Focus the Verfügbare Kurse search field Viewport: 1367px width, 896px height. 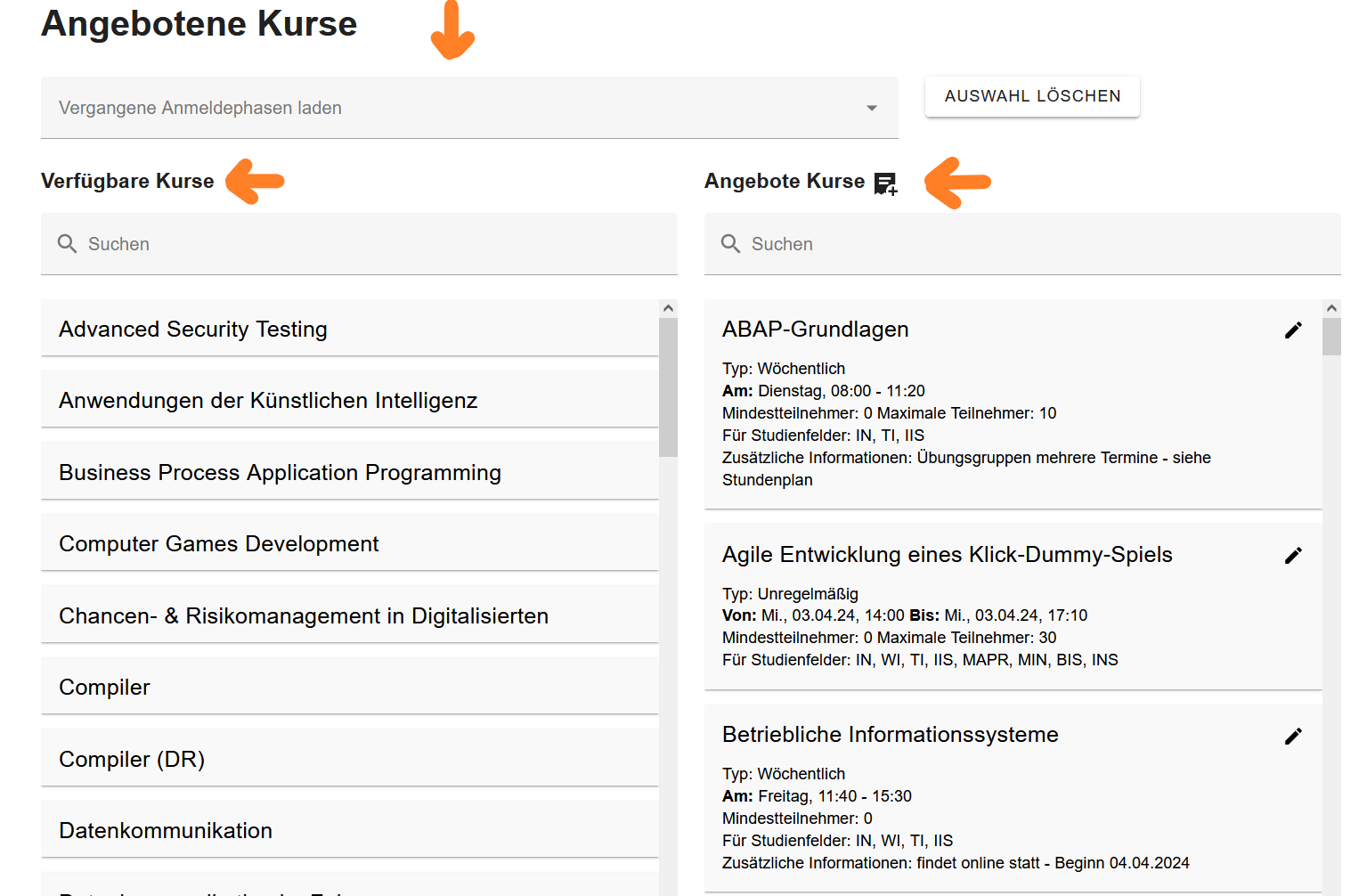(x=374, y=244)
